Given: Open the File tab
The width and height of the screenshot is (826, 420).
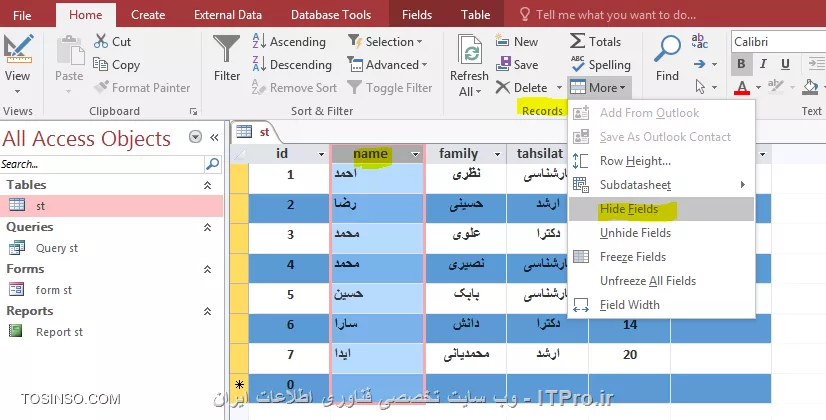Looking at the screenshot, I should click(22, 15).
